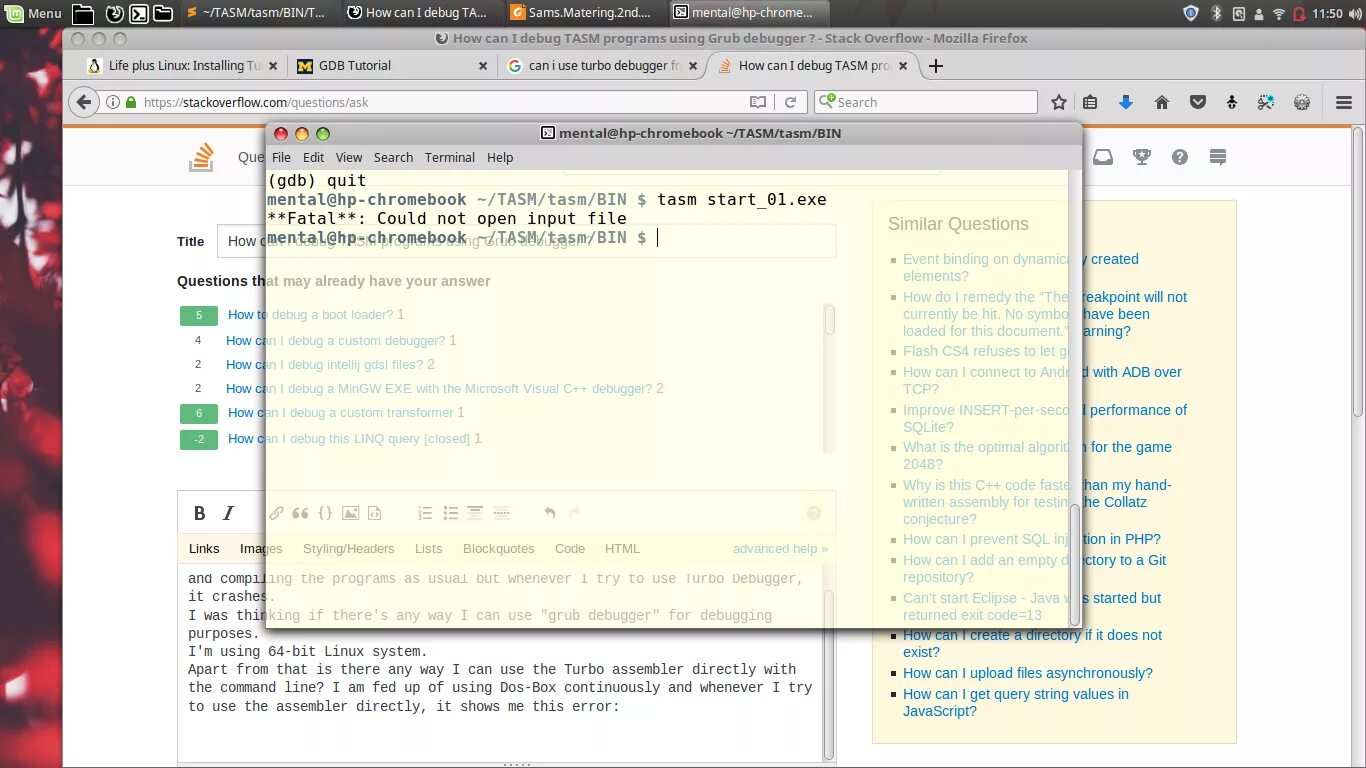Open 'How can I create a directory' link
The width and height of the screenshot is (1366, 768).
pyautogui.click(x=1032, y=643)
